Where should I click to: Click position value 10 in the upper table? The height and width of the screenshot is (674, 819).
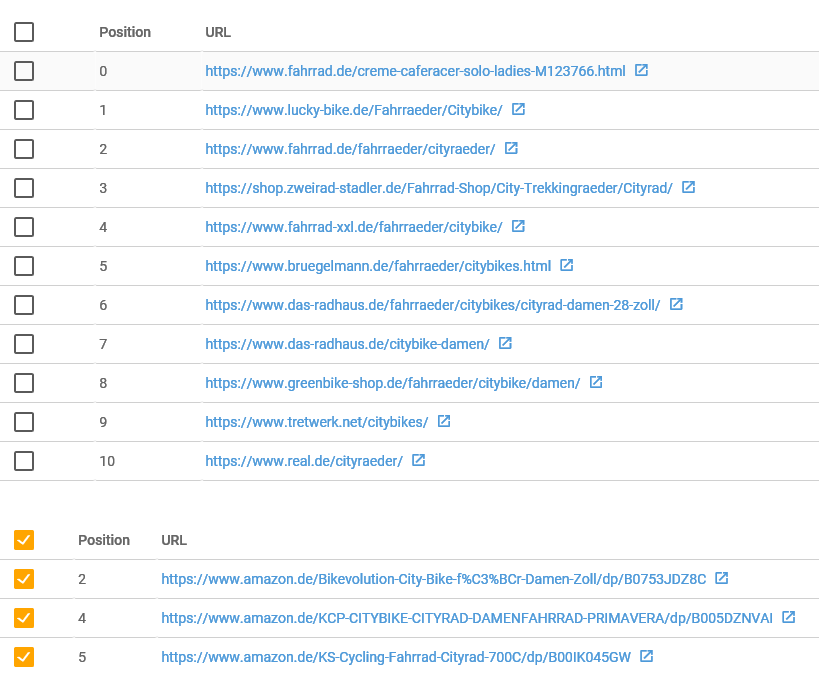[107, 461]
